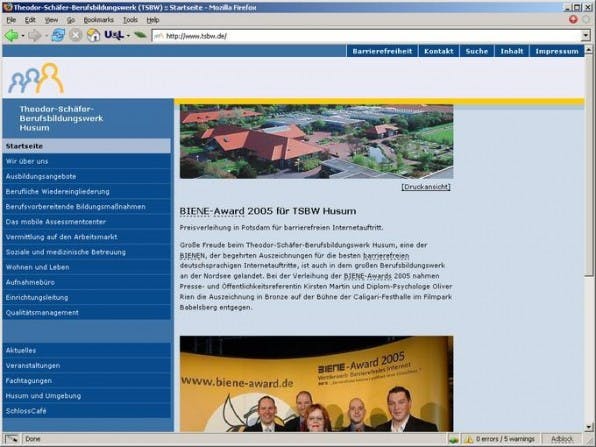596x447 pixels.
Task: Open Veranstaltungen sidebar link
Action: click(x=87, y=366)
